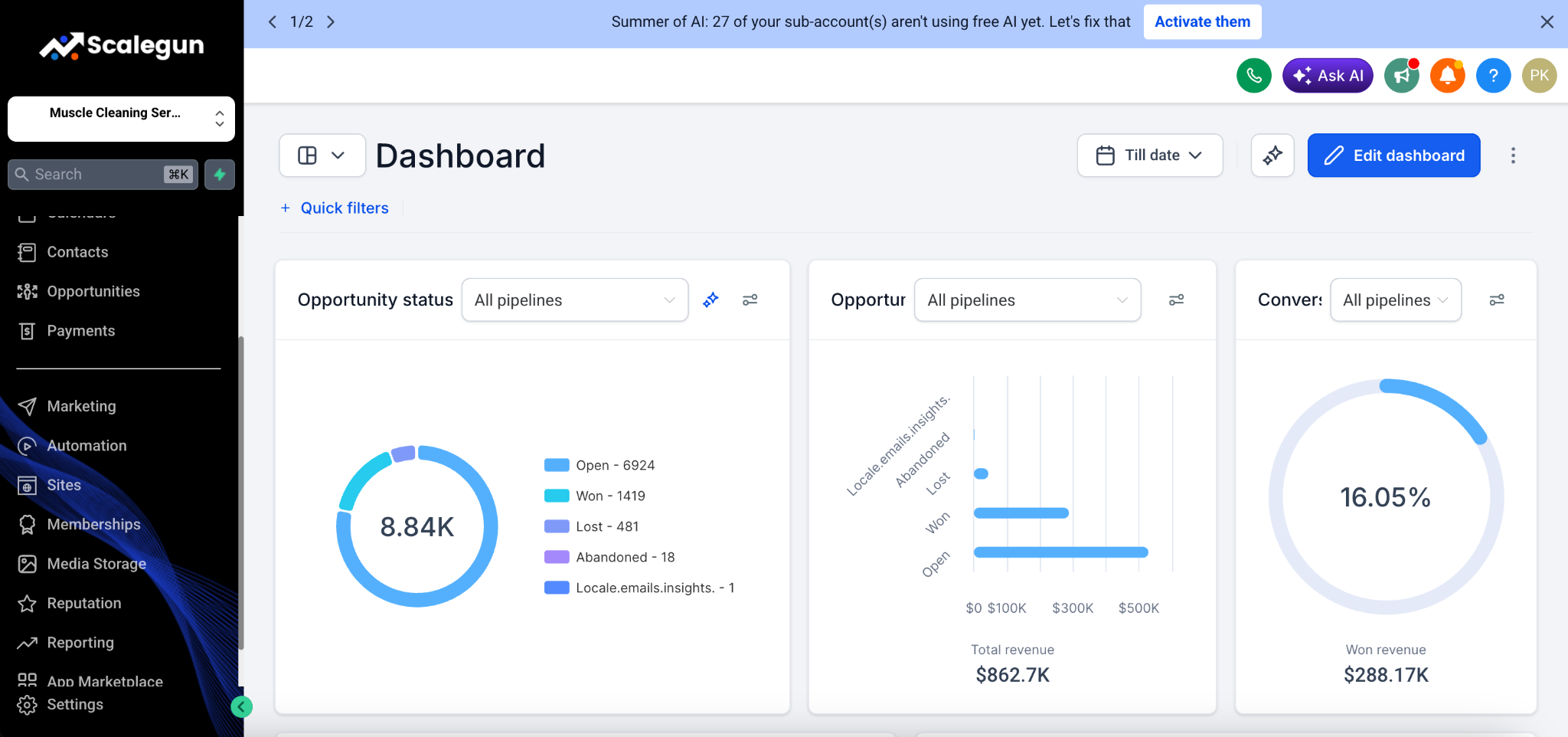Add Quick filters

pos(335,208)
